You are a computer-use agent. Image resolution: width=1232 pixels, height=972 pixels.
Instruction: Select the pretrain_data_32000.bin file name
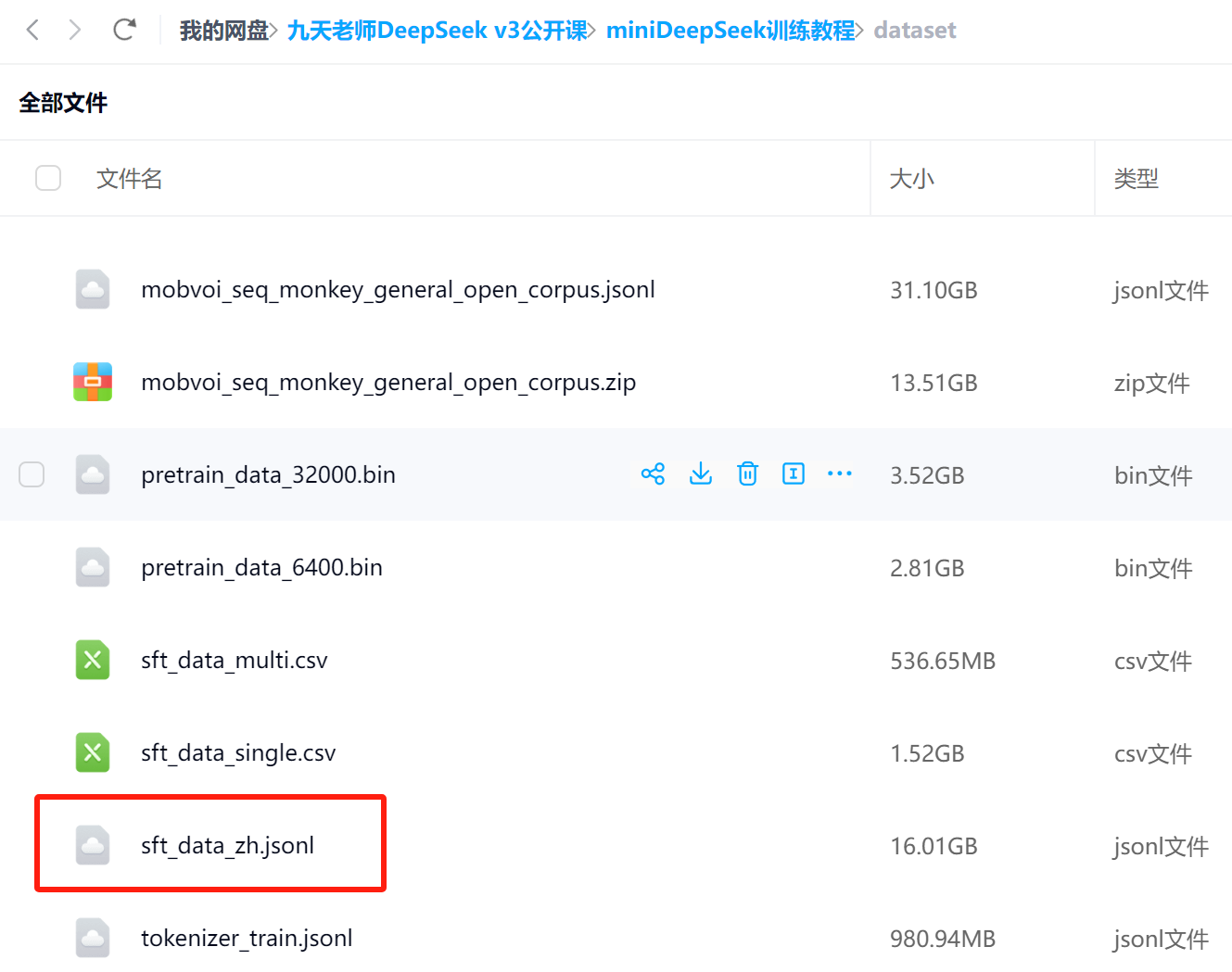point(268,475)
